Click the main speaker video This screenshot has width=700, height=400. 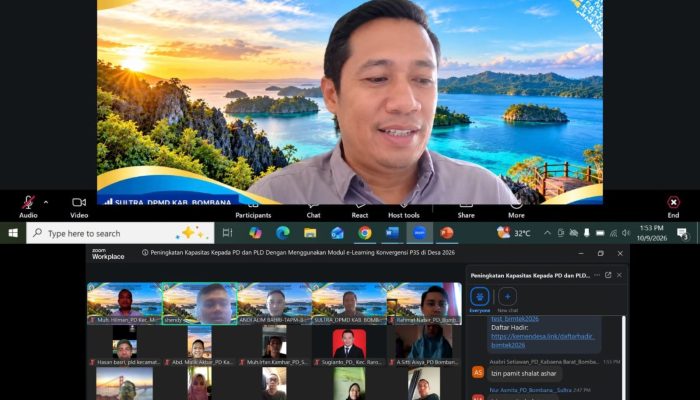point(350,102)
